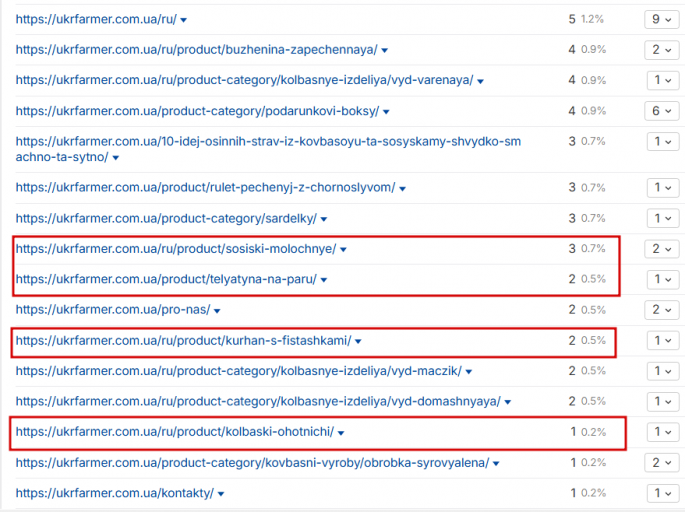The width and height of the screenshot is (685, 512).
Task: Open the kurhan-s-fistashkami product link
Action: [x=183, y=340]
